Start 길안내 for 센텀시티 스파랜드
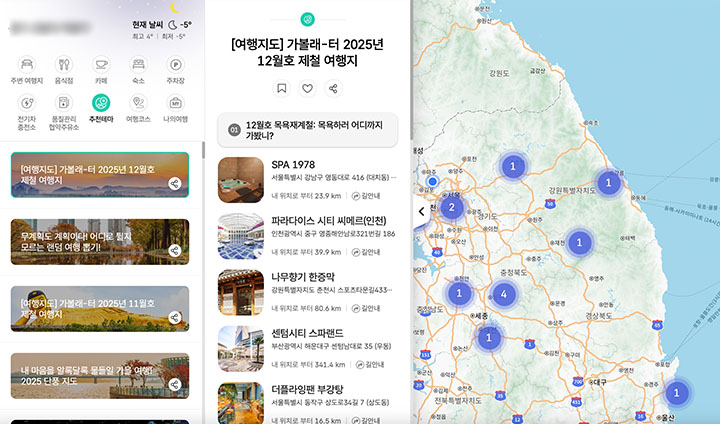720x424 pixels. 370,365
